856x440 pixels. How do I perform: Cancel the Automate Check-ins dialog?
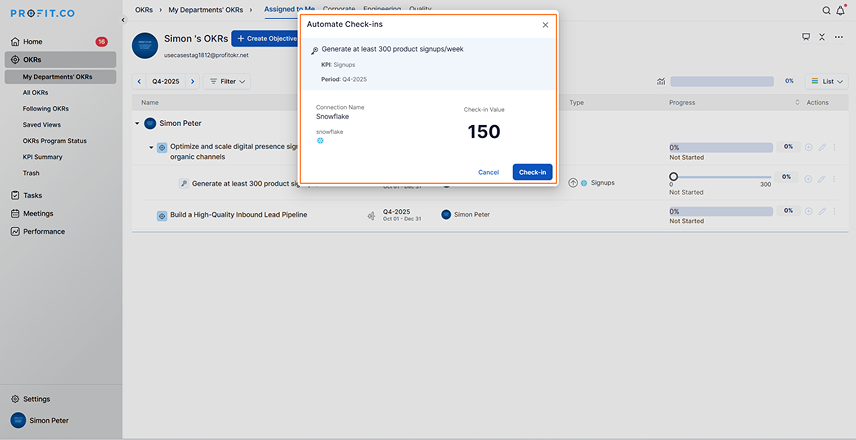pos(488,172)
